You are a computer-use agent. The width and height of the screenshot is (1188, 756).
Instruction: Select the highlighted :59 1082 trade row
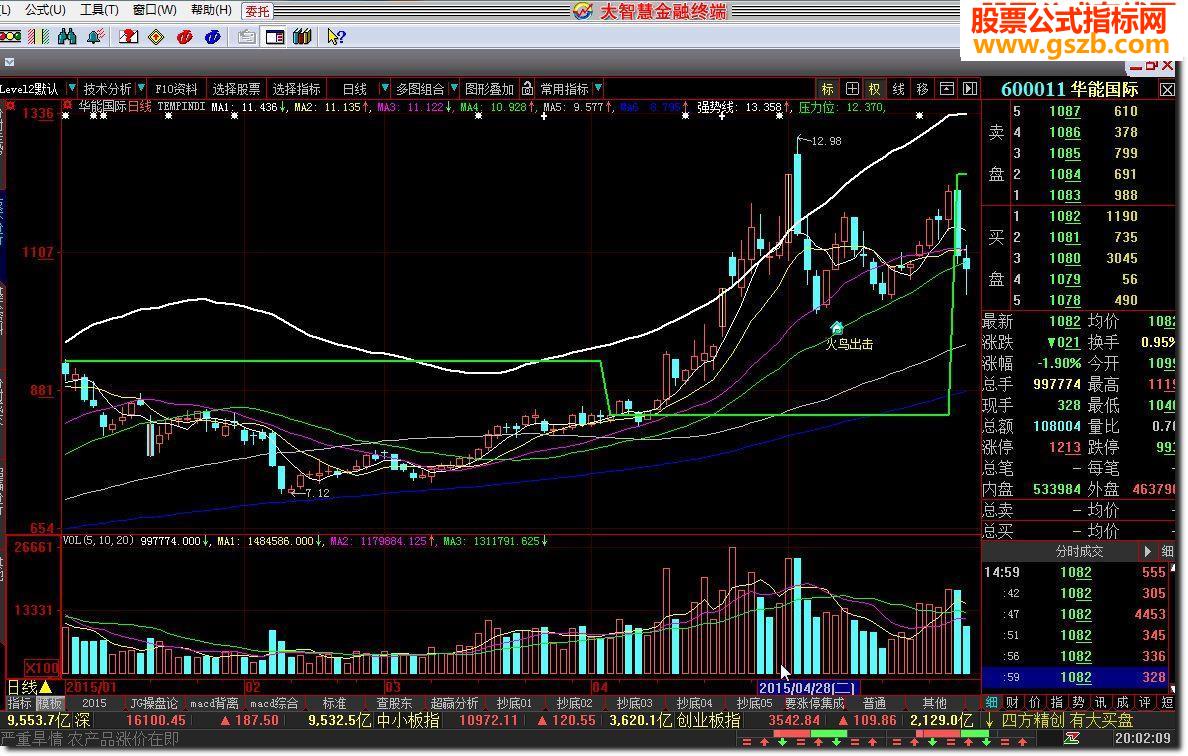1078,677
